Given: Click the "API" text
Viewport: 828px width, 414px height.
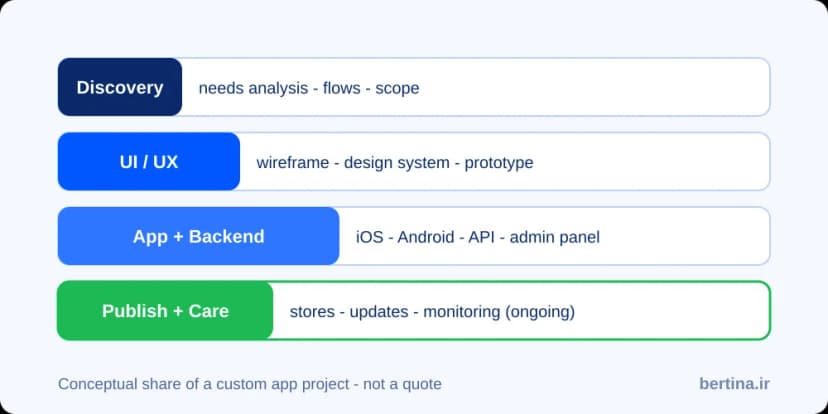Looking at the screenshot, I should [x=482, y=237].
